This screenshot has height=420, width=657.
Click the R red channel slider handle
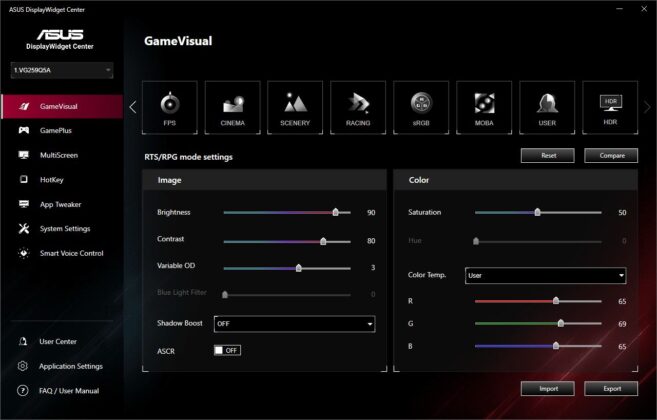point(556,301)
